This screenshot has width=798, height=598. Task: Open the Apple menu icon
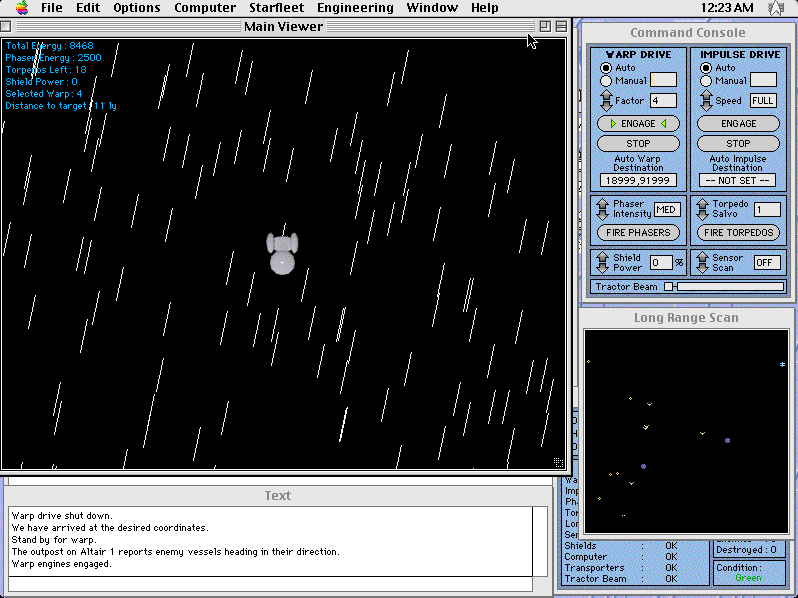point(21,8)
